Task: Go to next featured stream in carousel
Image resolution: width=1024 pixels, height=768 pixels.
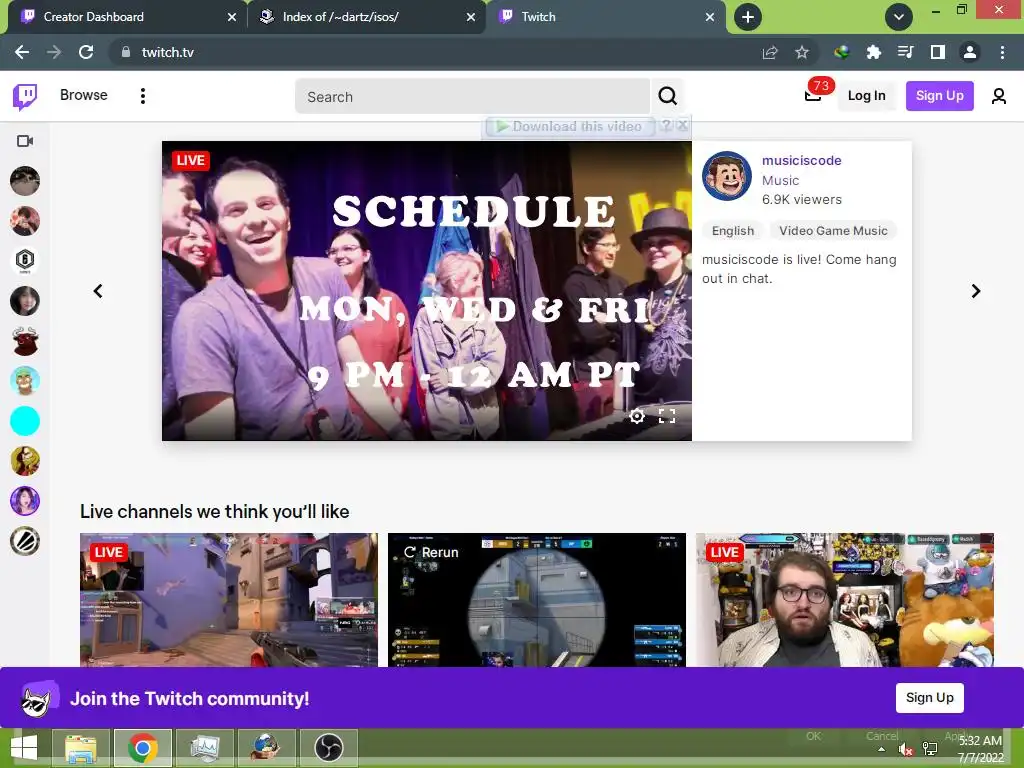Action: pos(976,291)
